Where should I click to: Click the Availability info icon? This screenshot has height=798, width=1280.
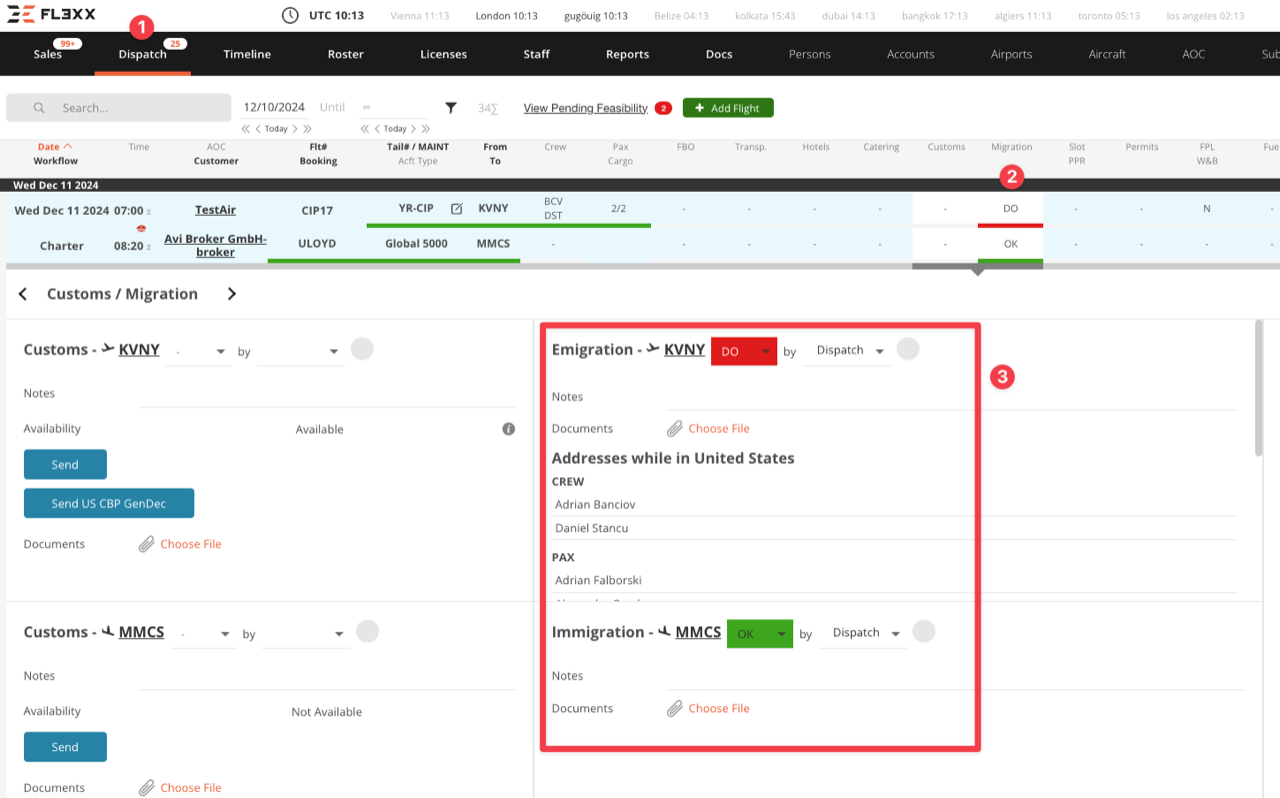pos(508,429)
